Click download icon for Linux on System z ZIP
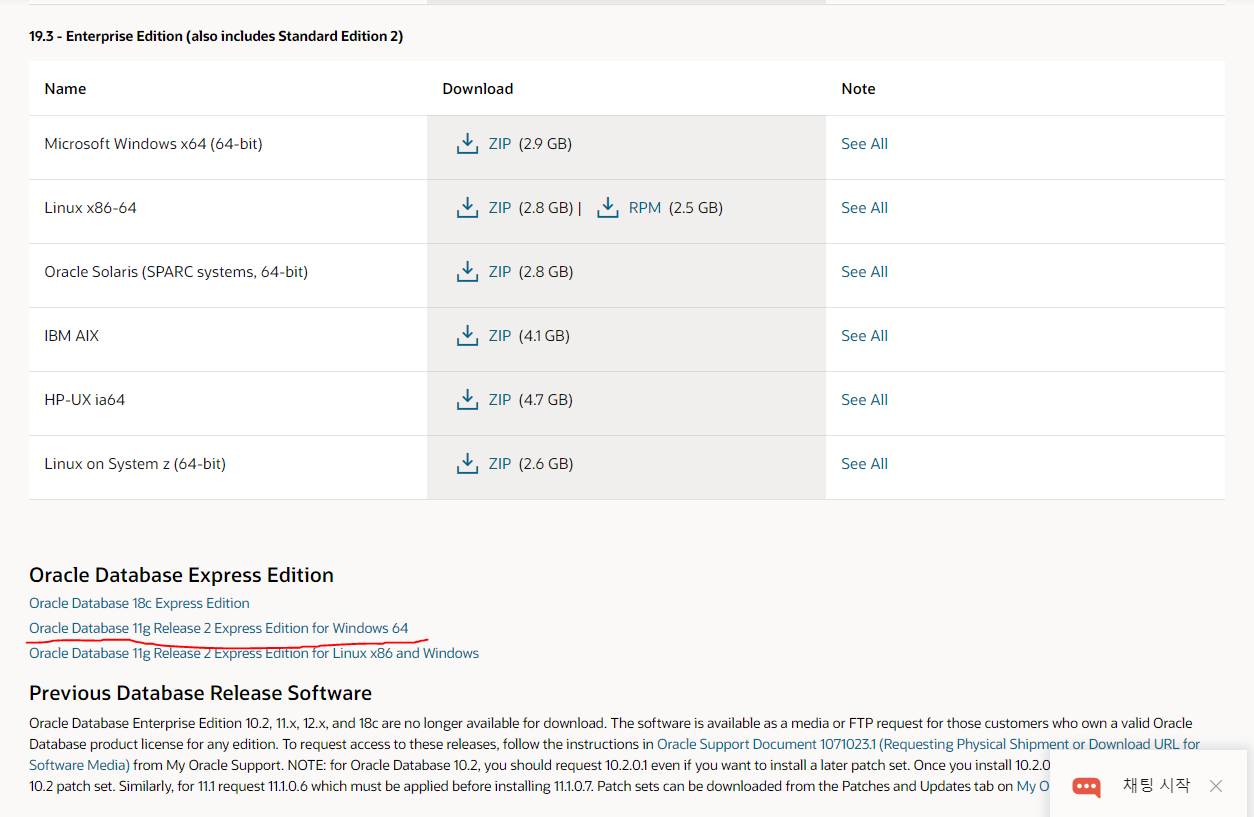 click(x=467, y=464)
